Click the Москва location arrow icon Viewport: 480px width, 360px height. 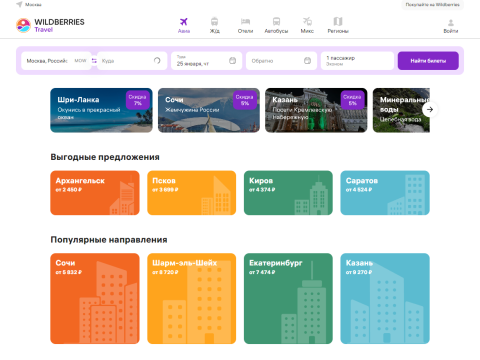19,4
